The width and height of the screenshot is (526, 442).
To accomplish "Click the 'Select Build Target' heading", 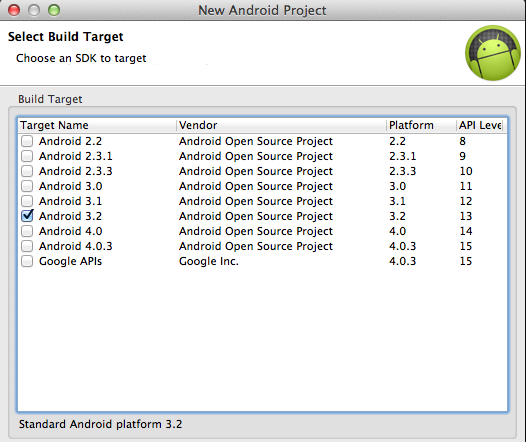I will point(66,37).
